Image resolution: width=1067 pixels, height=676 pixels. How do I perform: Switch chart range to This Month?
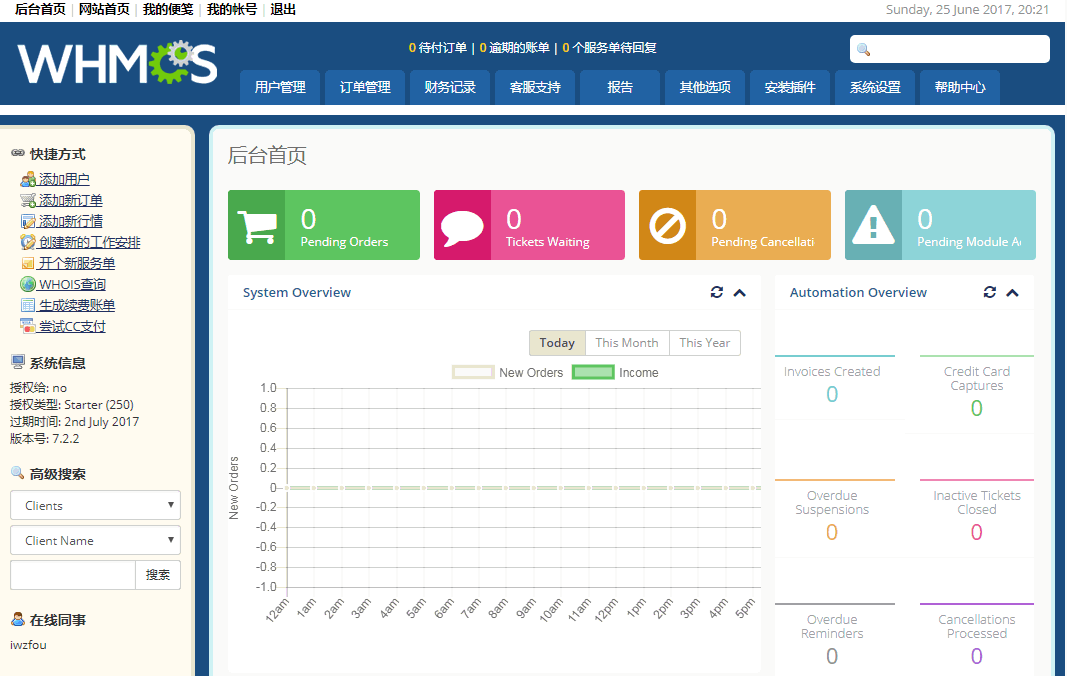point(627,343)
